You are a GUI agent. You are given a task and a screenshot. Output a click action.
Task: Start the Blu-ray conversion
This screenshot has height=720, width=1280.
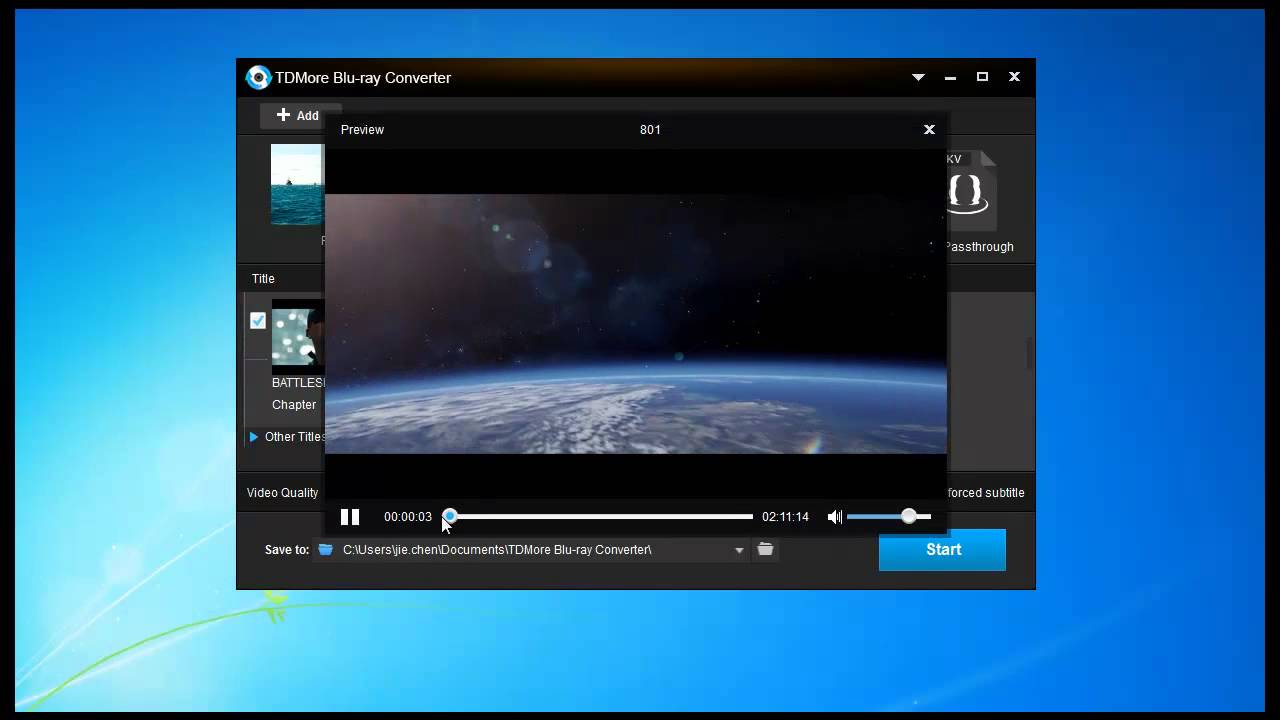click(x=942, y=550)
